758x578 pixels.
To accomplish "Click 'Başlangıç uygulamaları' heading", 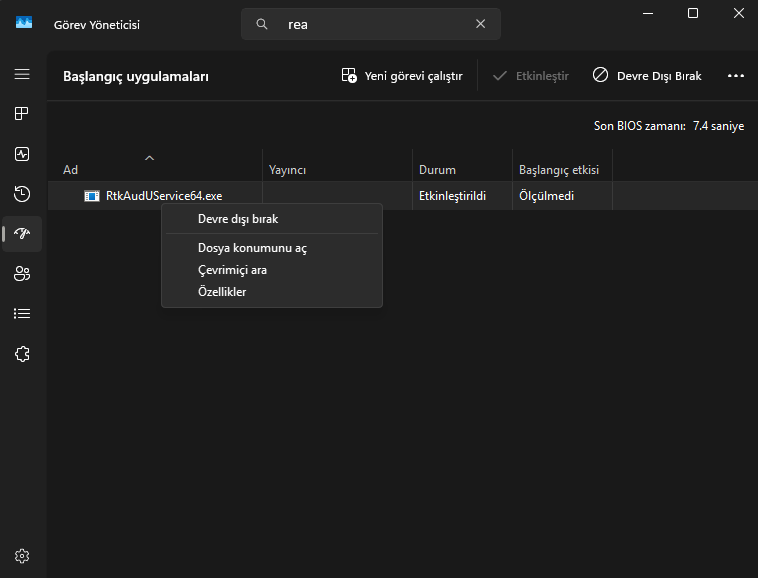I will [136, 76].
